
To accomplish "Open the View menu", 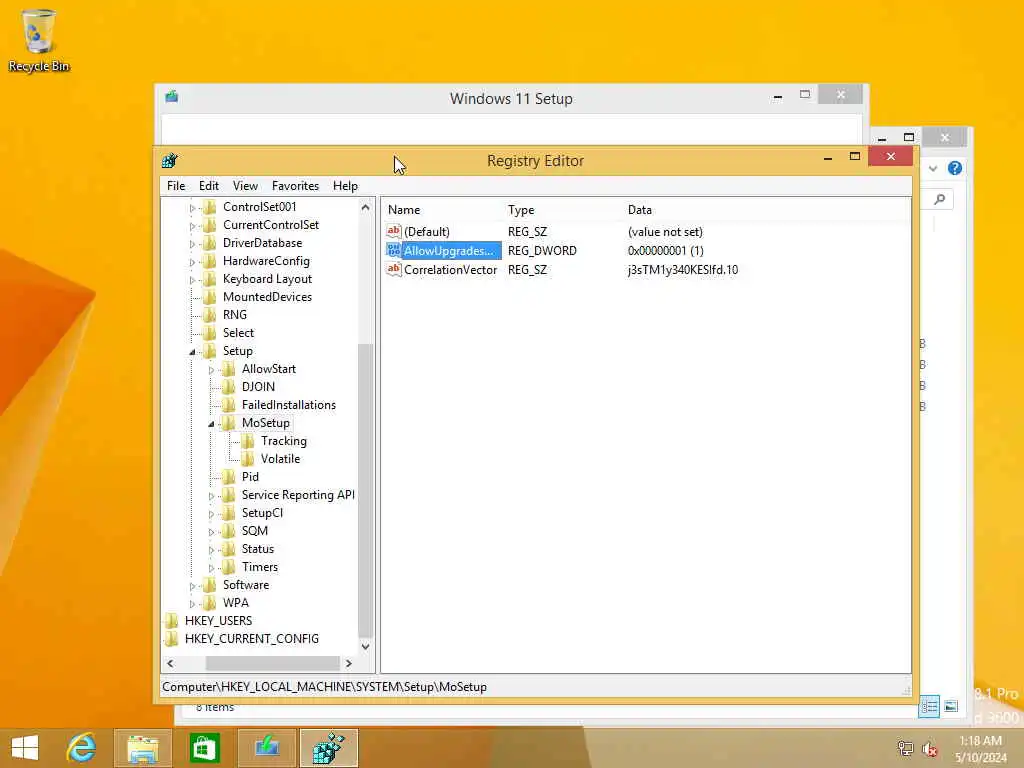I will click(246, 186).
